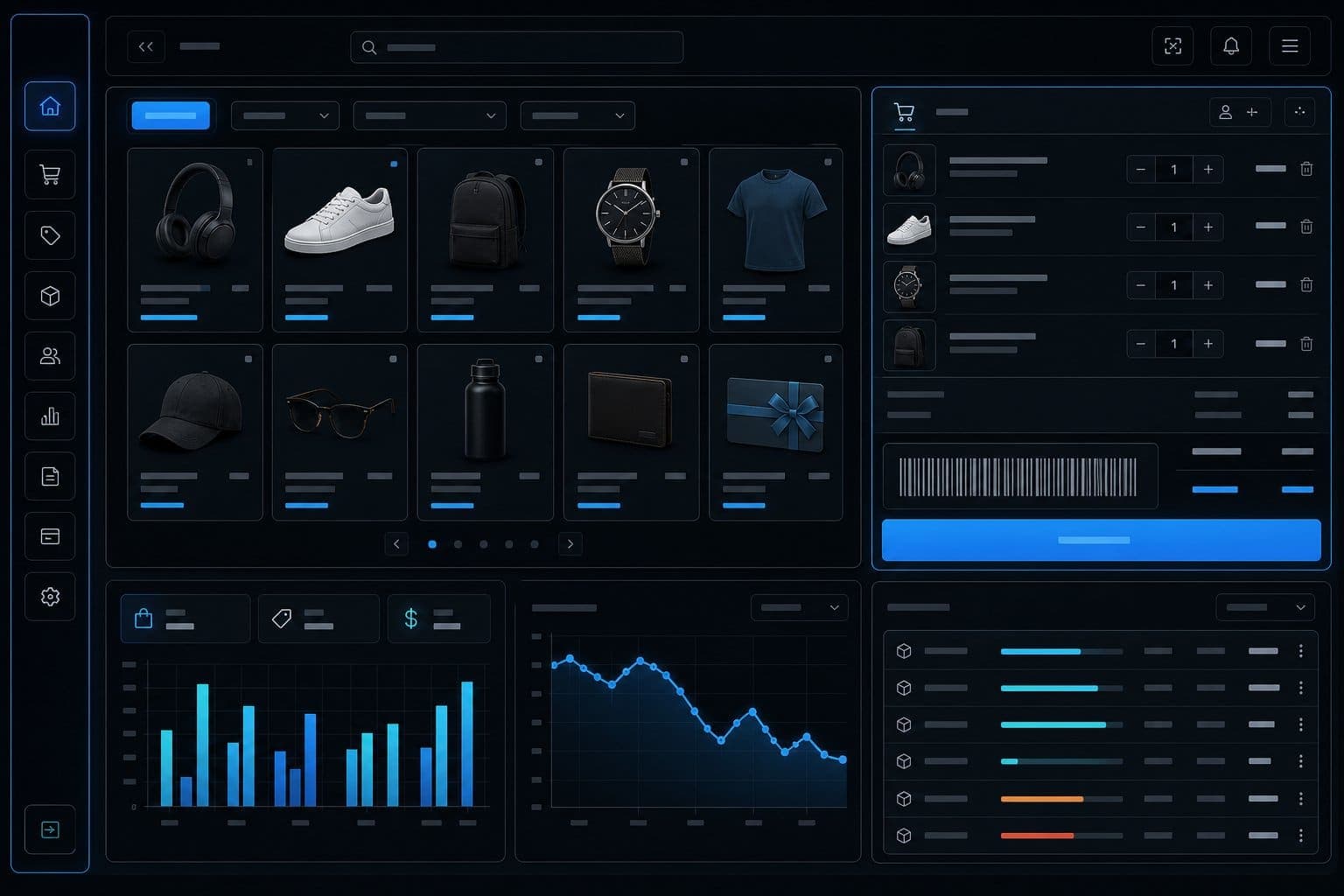Increase quantity of the watch cart item
Viewport: 1344px width, 896px height.
[x=1207, y=285]
